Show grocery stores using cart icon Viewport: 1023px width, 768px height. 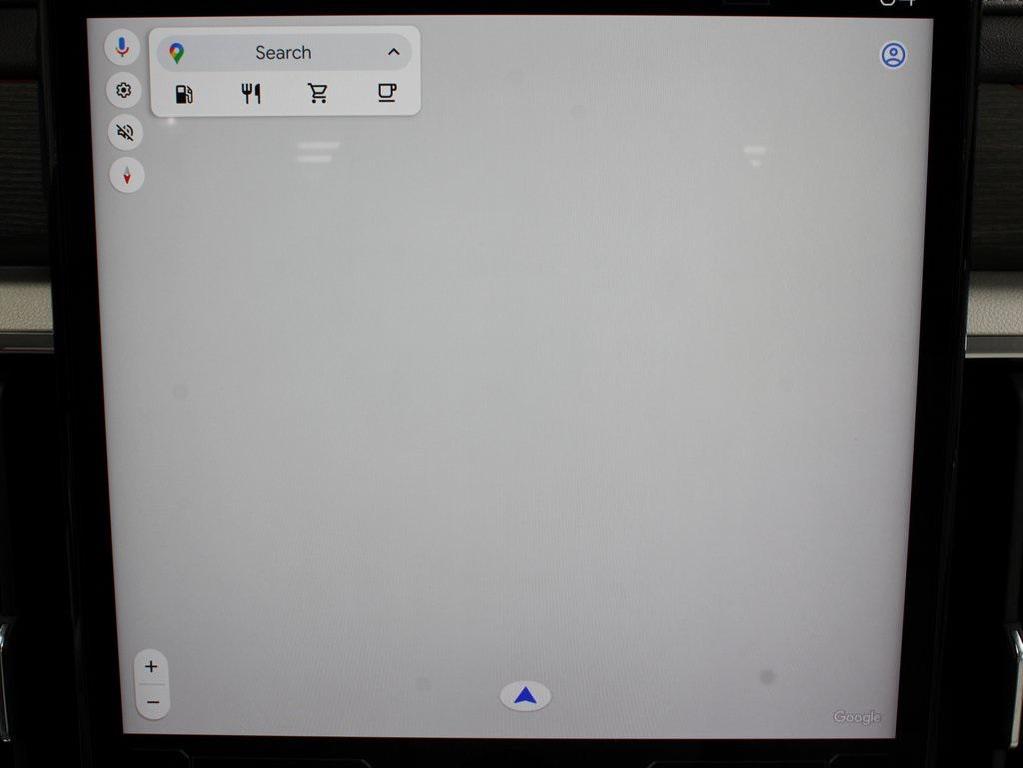(318, 94)
